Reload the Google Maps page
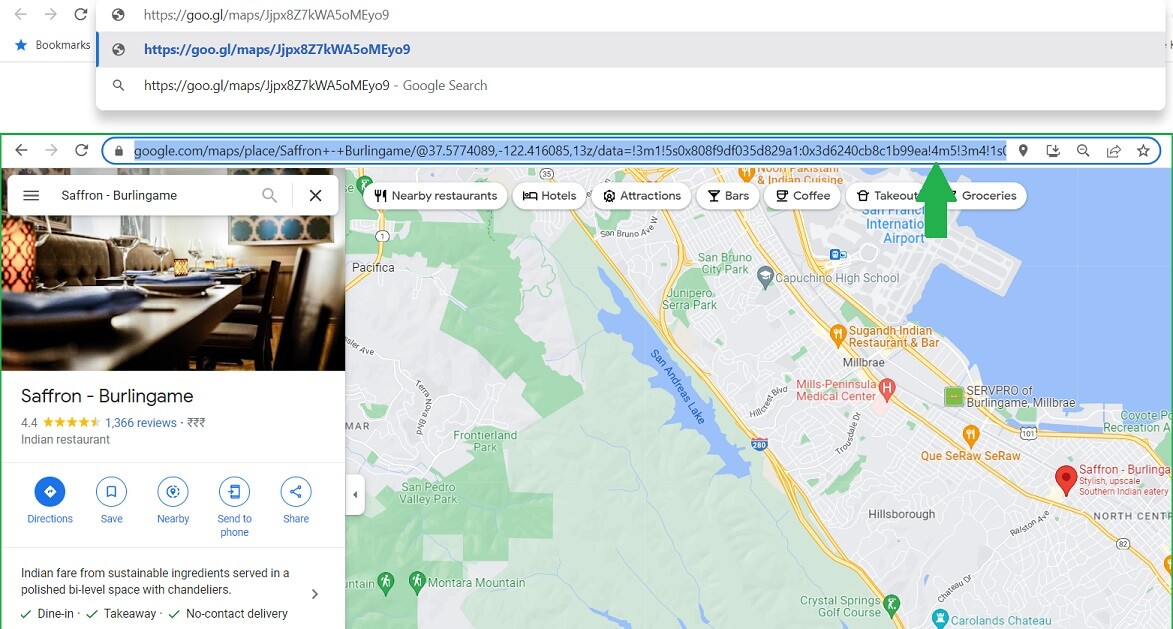 (82, 150)
